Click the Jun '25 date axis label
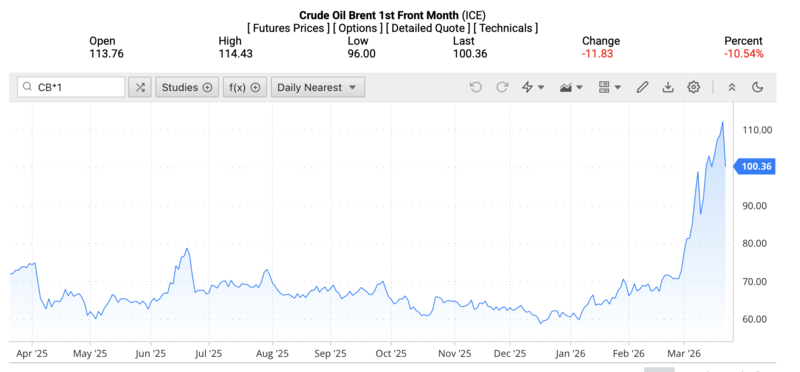 pos(151,353)
